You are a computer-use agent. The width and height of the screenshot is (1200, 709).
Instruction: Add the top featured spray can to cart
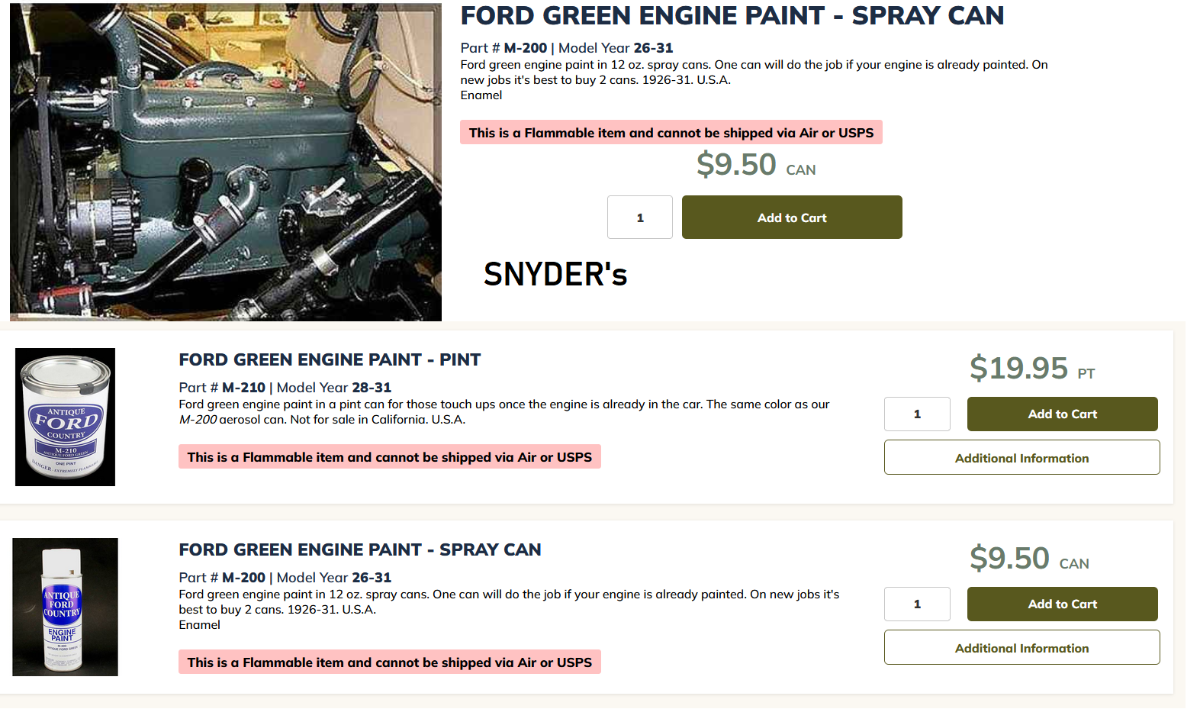click(x=791, y=217)
